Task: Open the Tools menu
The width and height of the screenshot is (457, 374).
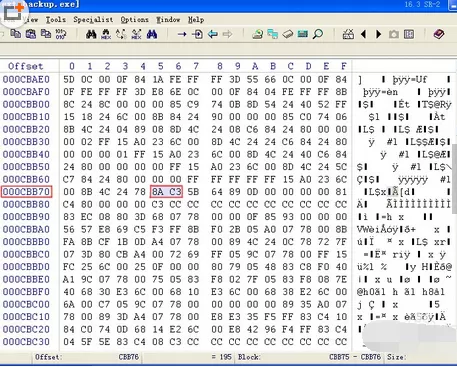Action: click(56, 20)
